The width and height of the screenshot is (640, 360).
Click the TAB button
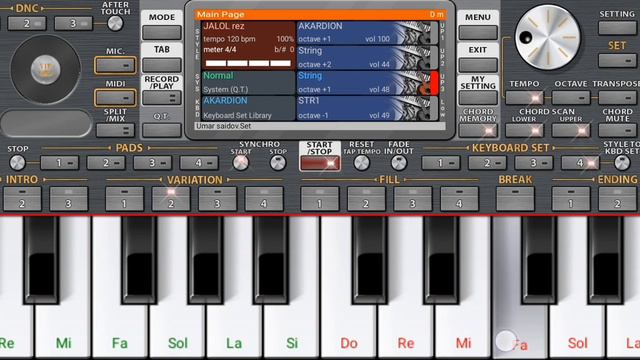162,65
